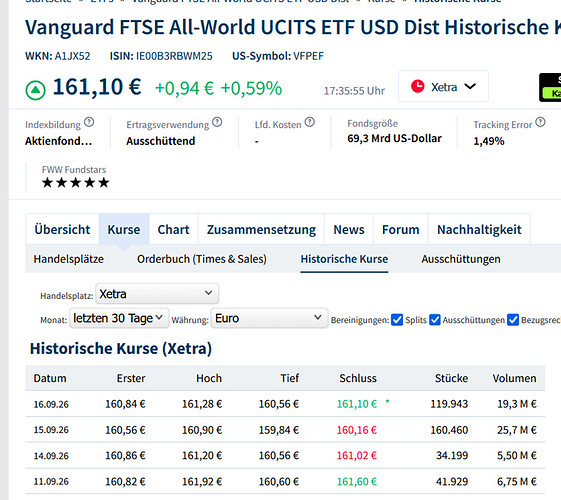Click the Volumen value 25,7 M €
This screenshot has width=561, height=500.
tap(517, 430)
